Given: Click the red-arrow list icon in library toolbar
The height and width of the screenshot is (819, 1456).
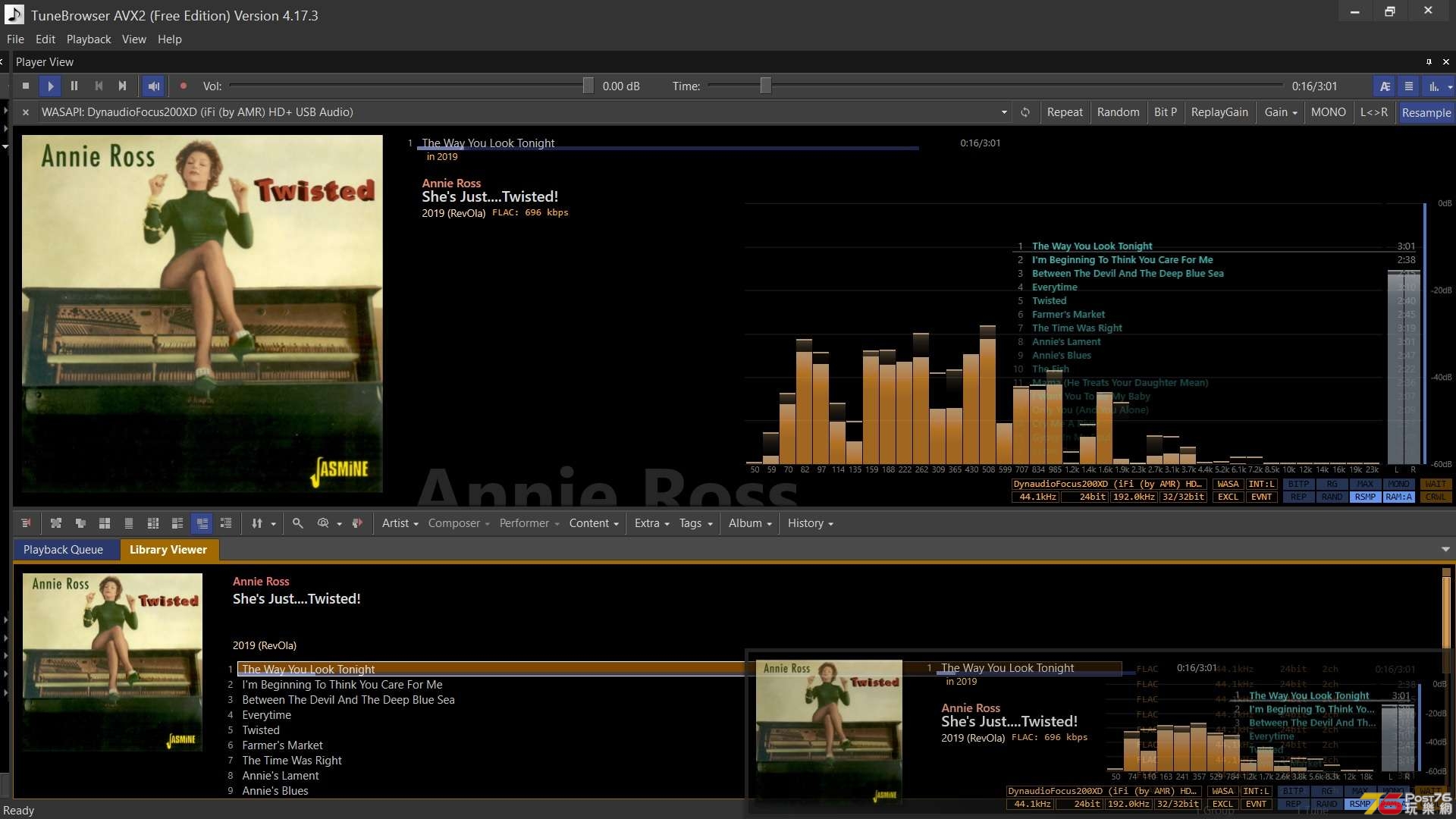Looking at the screenshot, I should (26, 523).
